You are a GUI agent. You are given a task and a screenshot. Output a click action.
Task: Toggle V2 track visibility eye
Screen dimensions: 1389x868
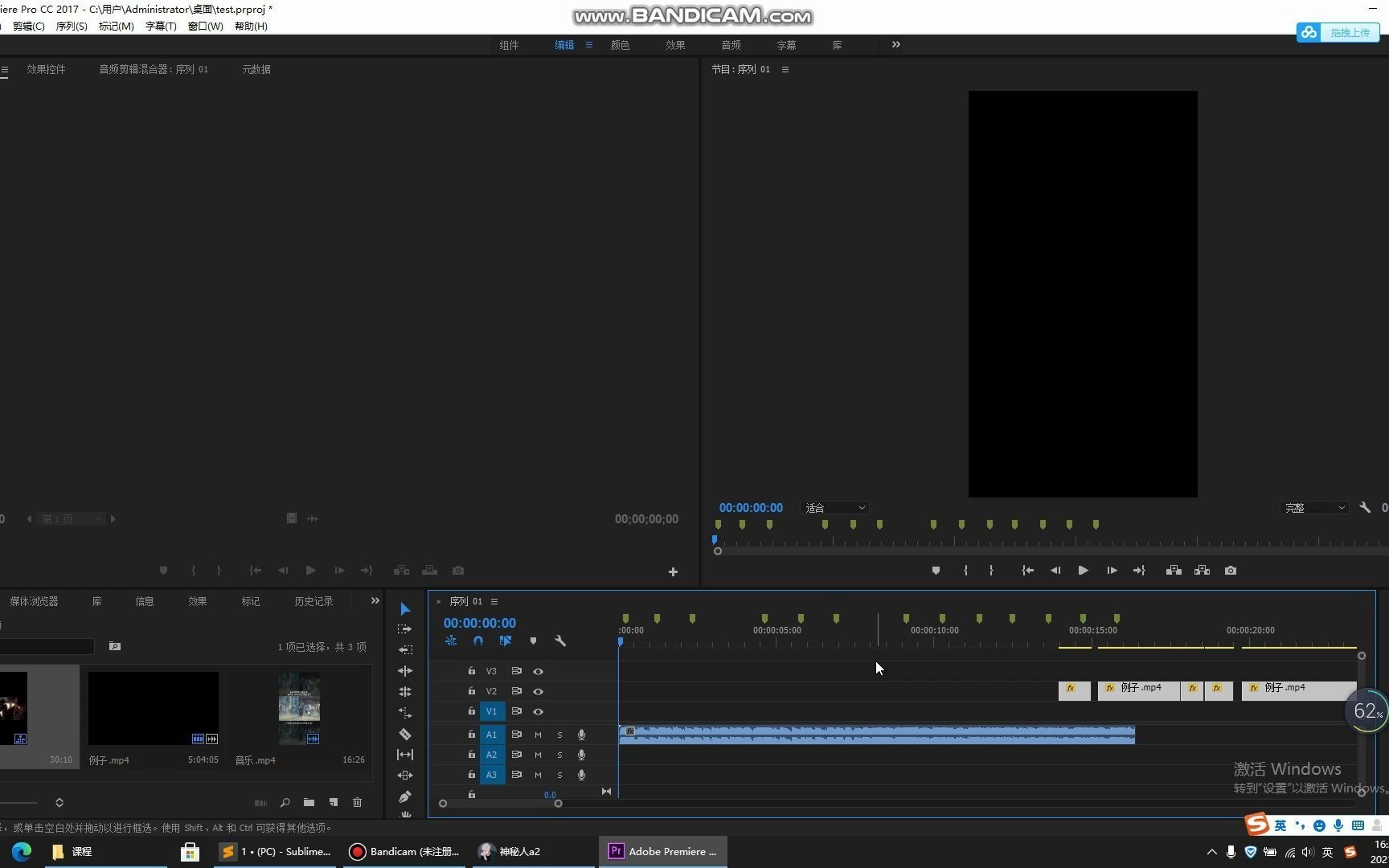[x=539, y=691]
